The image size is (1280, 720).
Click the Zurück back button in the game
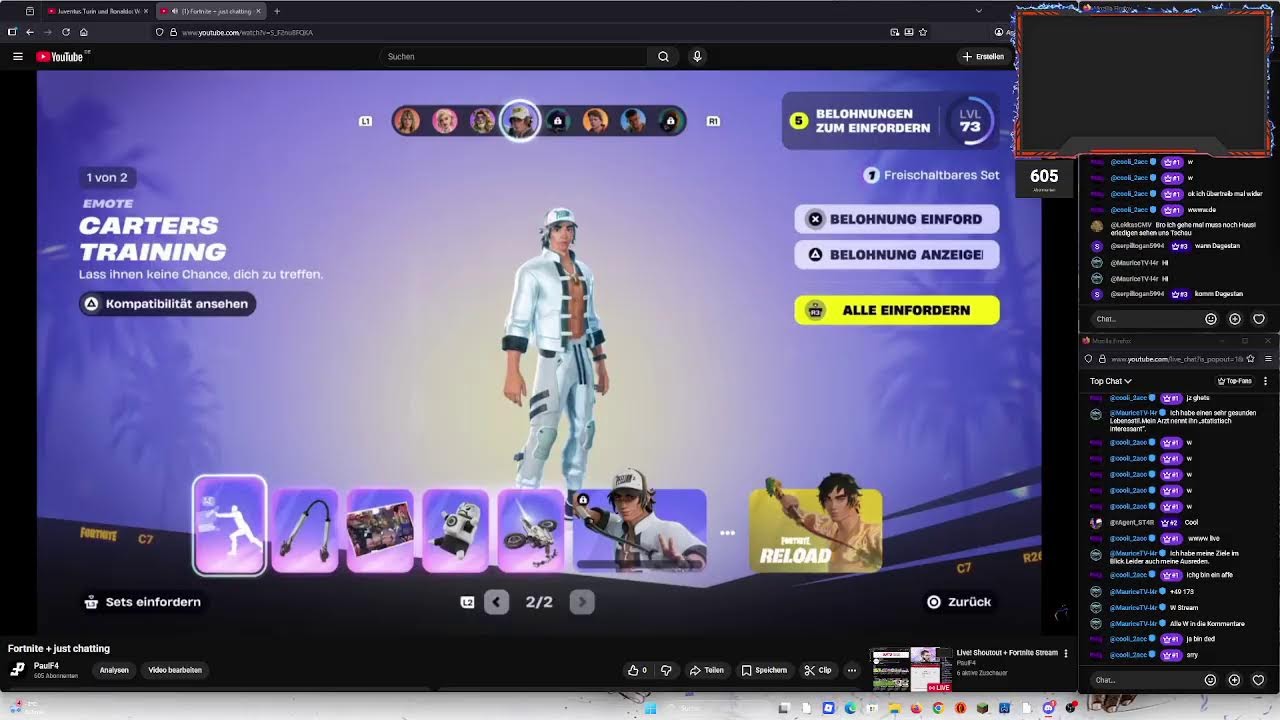(959, 602)
